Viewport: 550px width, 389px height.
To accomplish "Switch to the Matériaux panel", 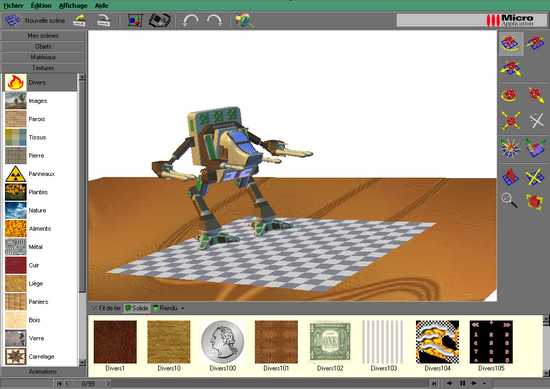I will (43, 57).
